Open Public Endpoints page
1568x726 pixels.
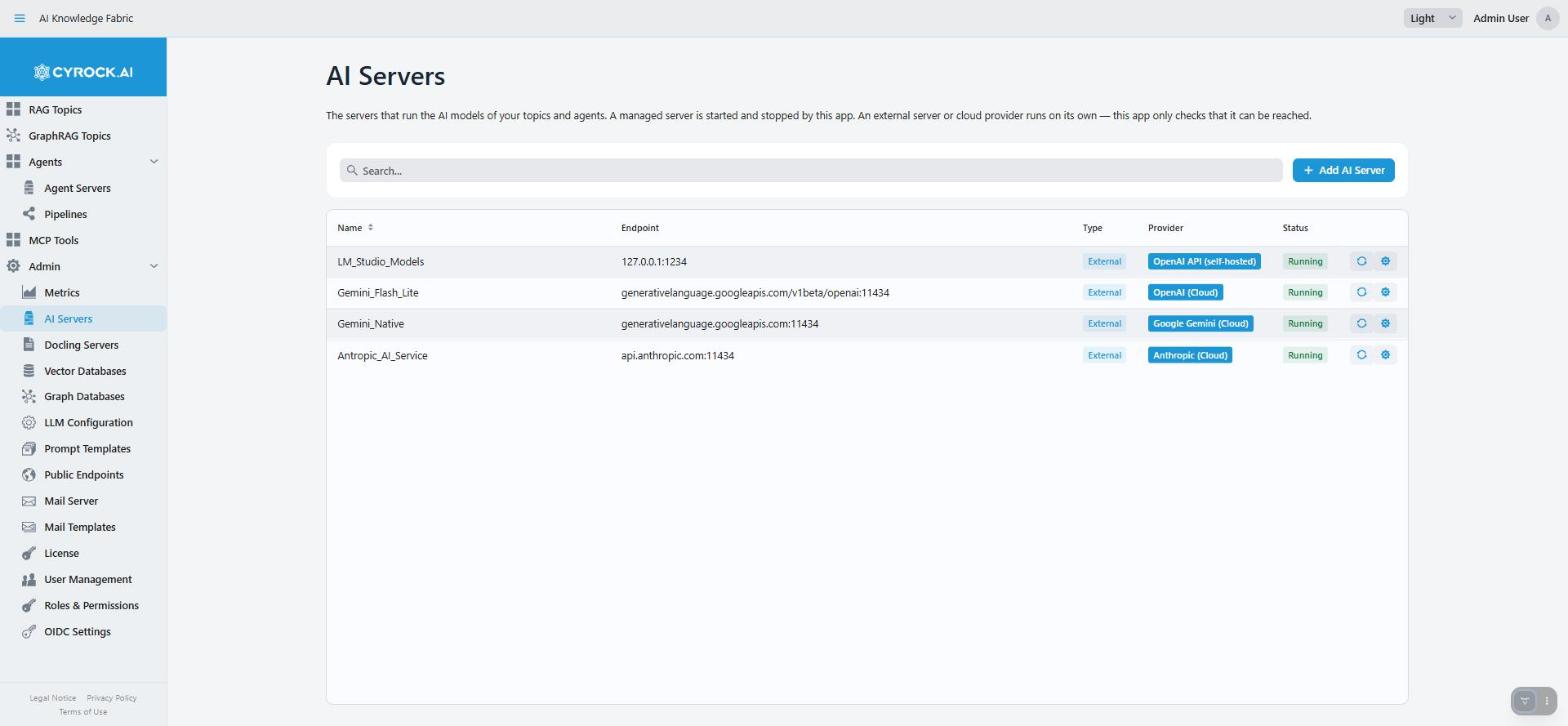(83, 474)
